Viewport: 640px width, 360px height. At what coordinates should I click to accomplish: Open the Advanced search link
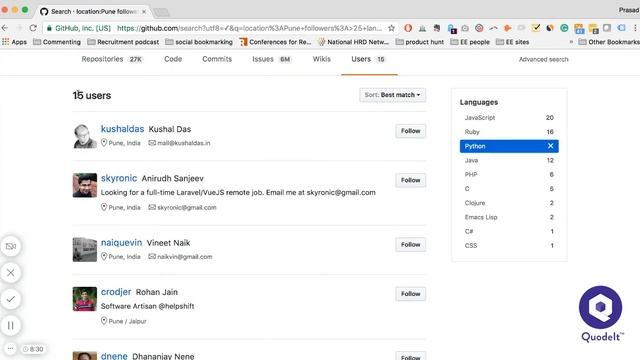point(543,59)
